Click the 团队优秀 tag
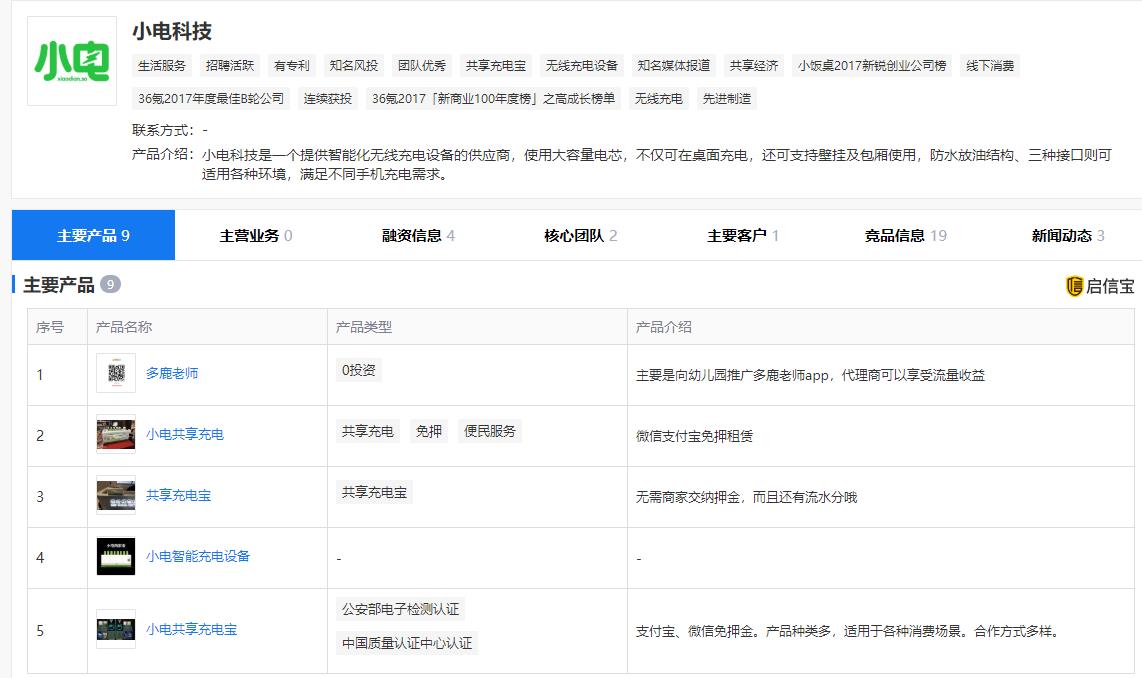 pyautogui.click(x=422, y=66)
